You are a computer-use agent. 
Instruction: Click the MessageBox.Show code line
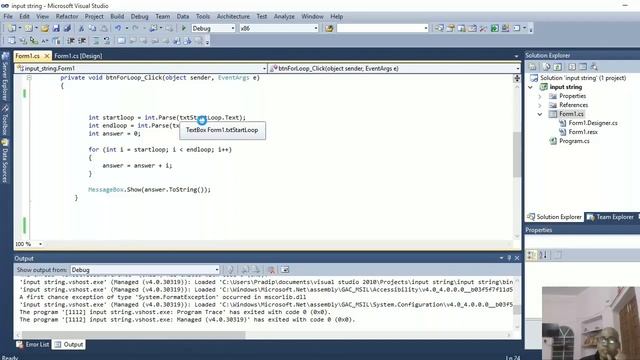point(149,189)
